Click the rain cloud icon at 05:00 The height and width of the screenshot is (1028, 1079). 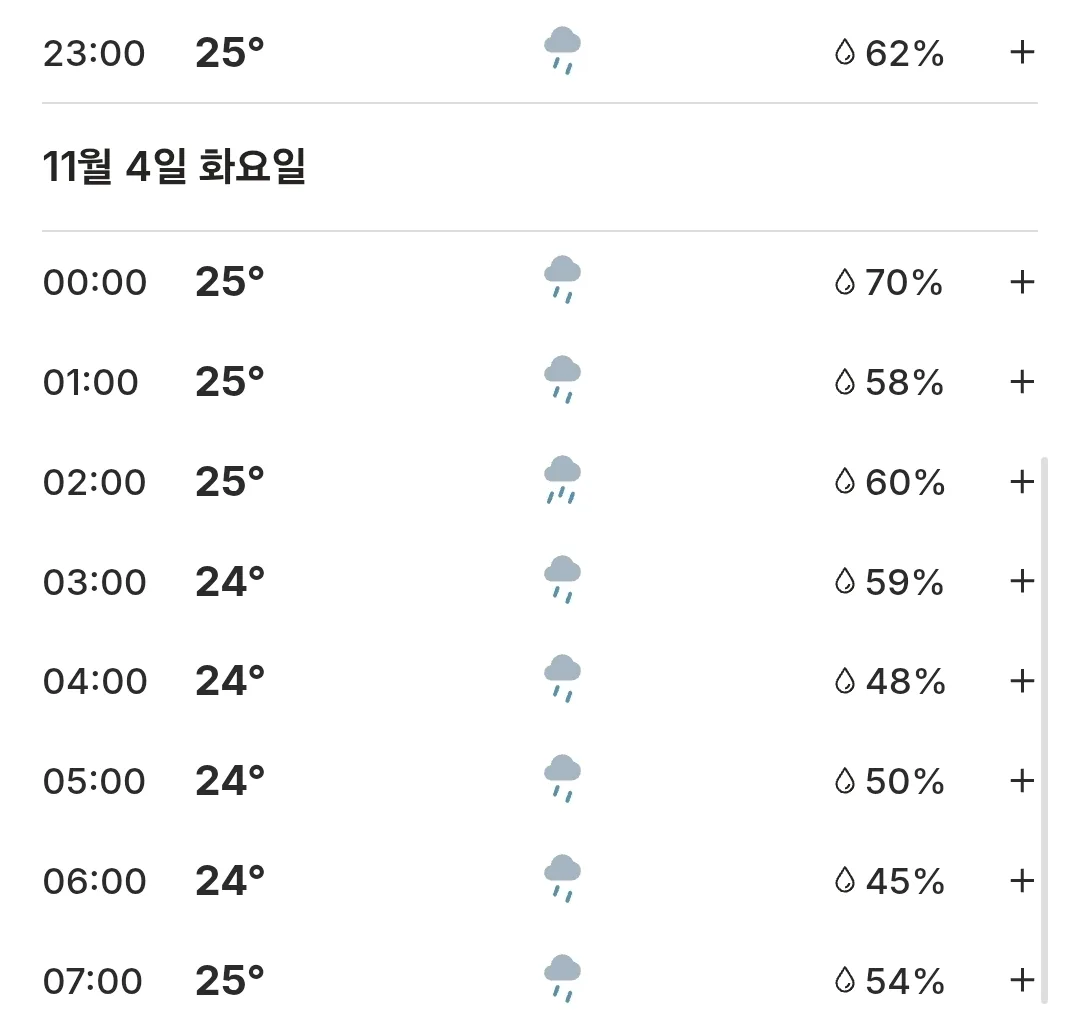(562, 778)
